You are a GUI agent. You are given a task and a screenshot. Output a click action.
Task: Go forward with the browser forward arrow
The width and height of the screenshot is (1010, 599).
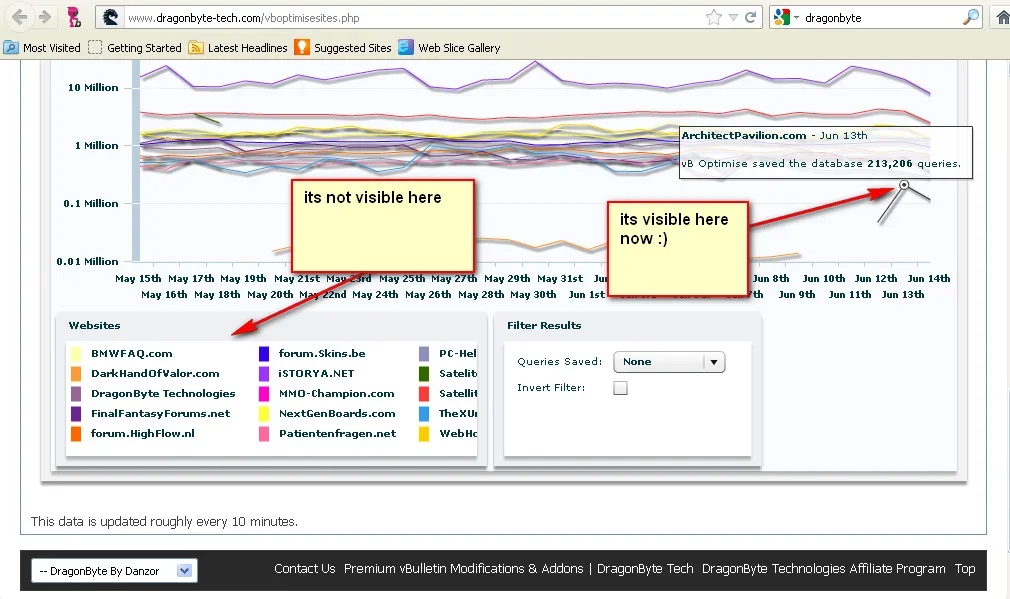[x=44, y=17]
